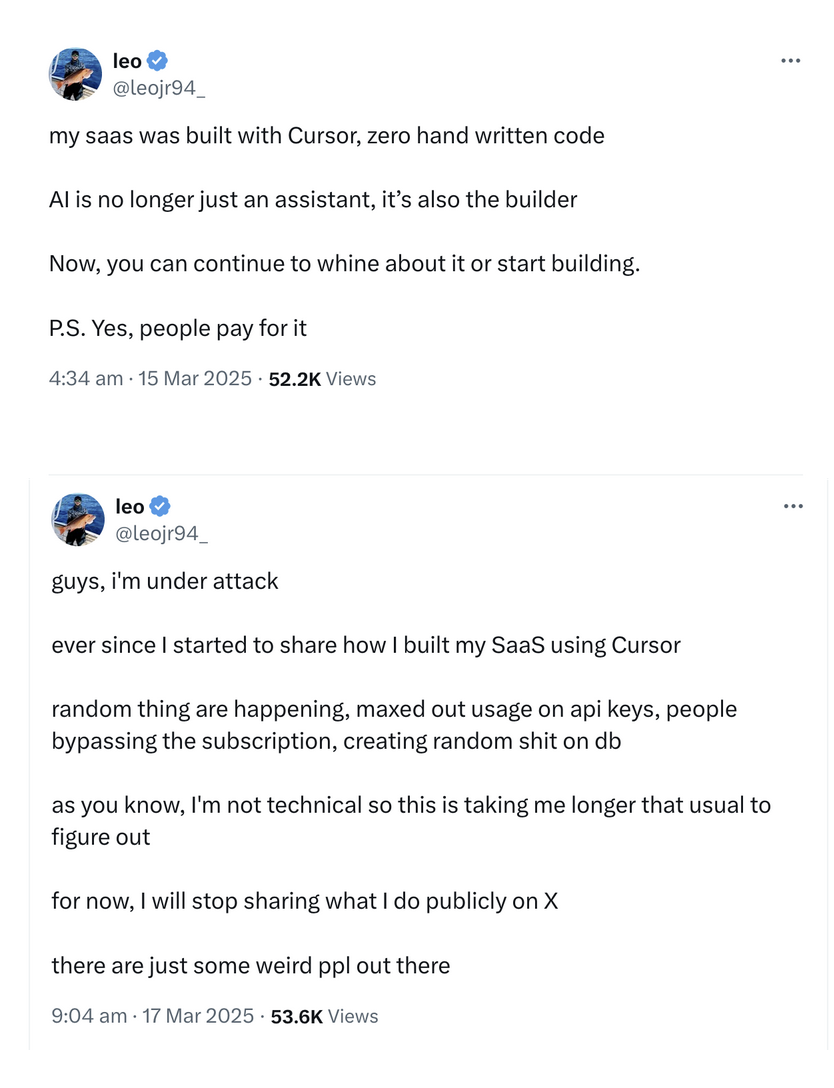View the 53.6K Views count
This screenshot has width=834, height=1088.
(325, 1017)
